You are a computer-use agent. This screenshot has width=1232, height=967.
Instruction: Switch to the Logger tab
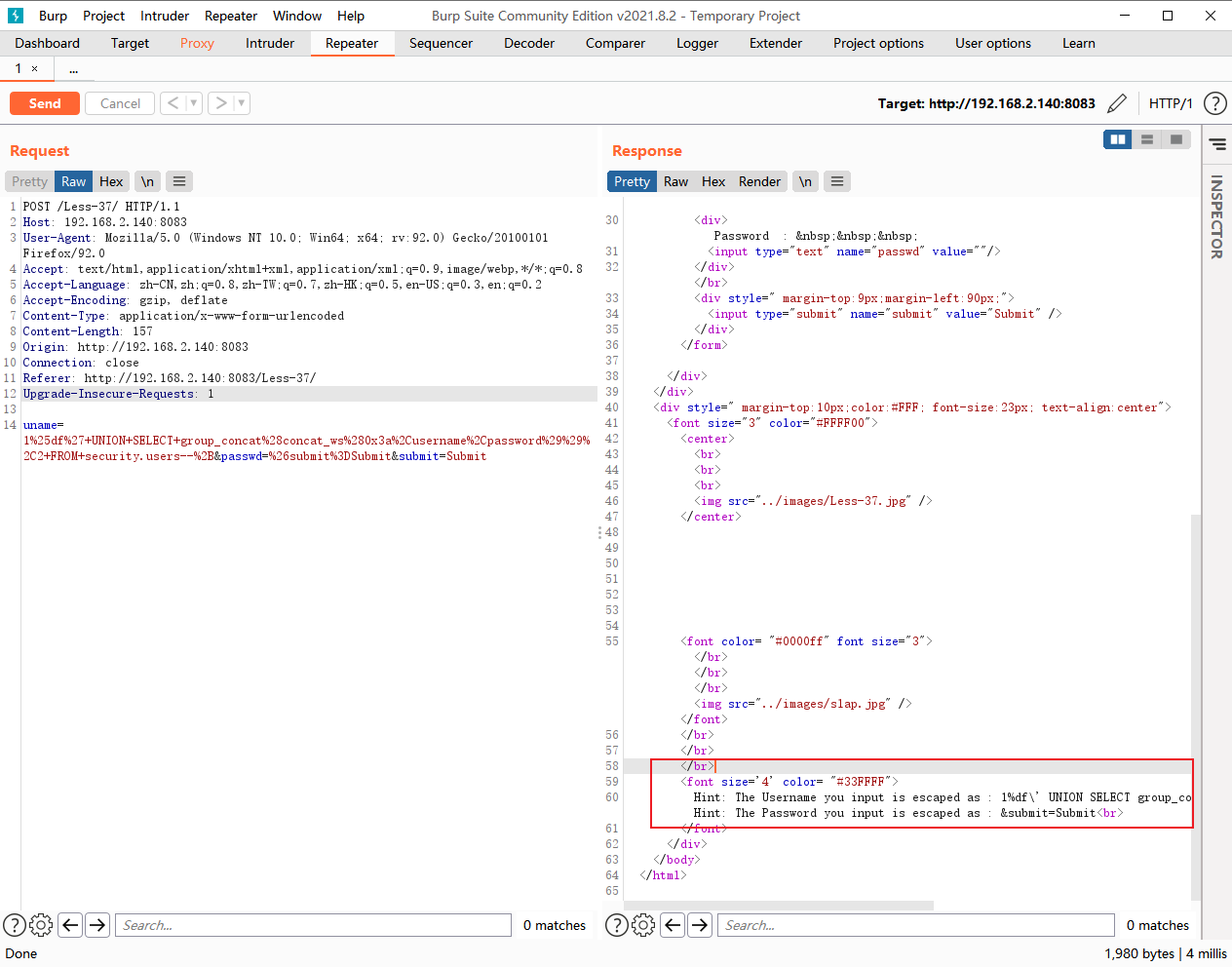pyautogui.click(x=697, y=43)
